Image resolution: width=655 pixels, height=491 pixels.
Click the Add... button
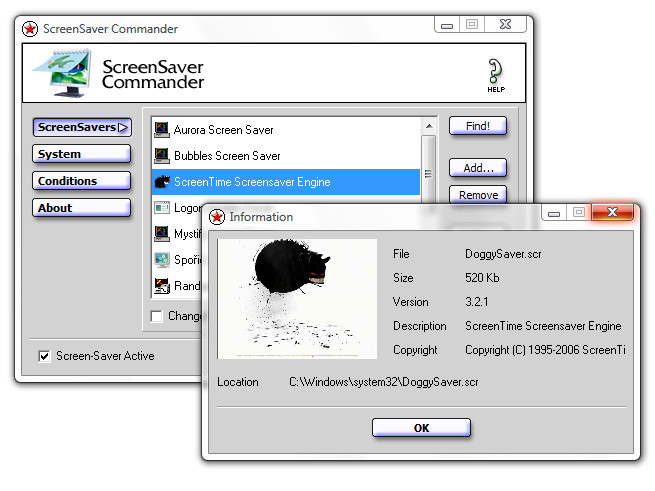(x=478, y=168)
